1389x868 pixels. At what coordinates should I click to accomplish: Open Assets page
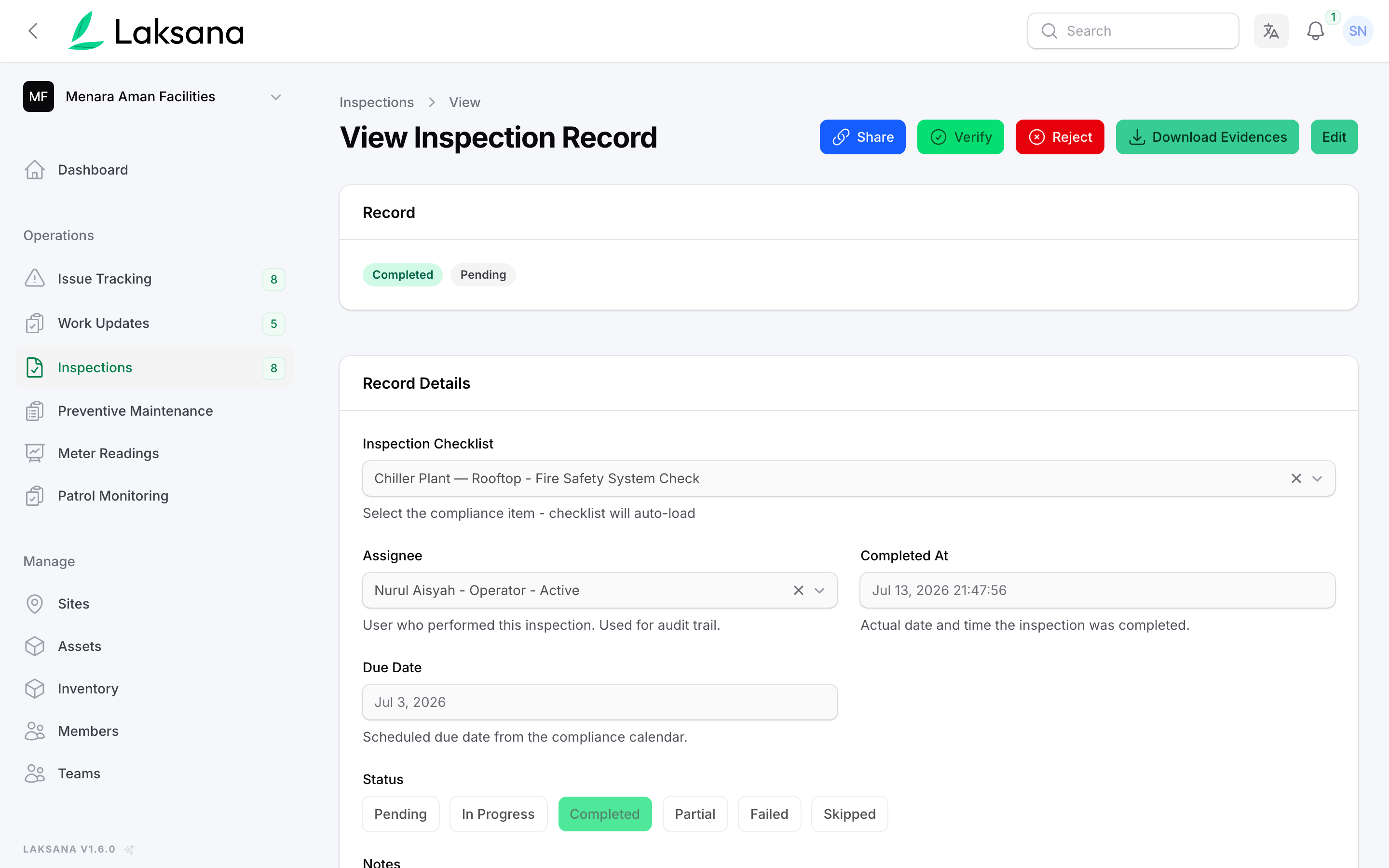[154, 646]
